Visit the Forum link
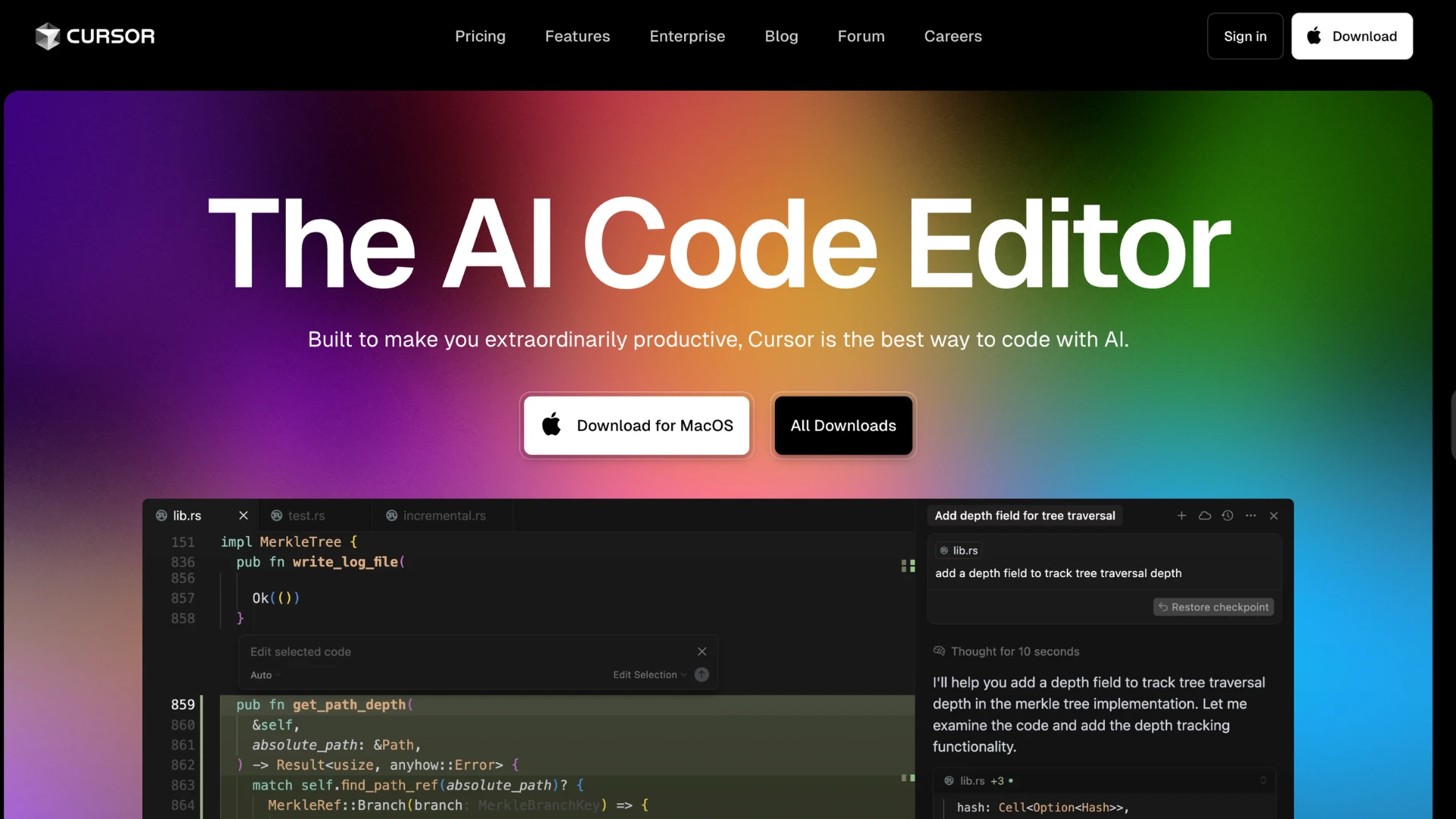The width and height of the screenshot is (1456, 819). tap(861, 36)
